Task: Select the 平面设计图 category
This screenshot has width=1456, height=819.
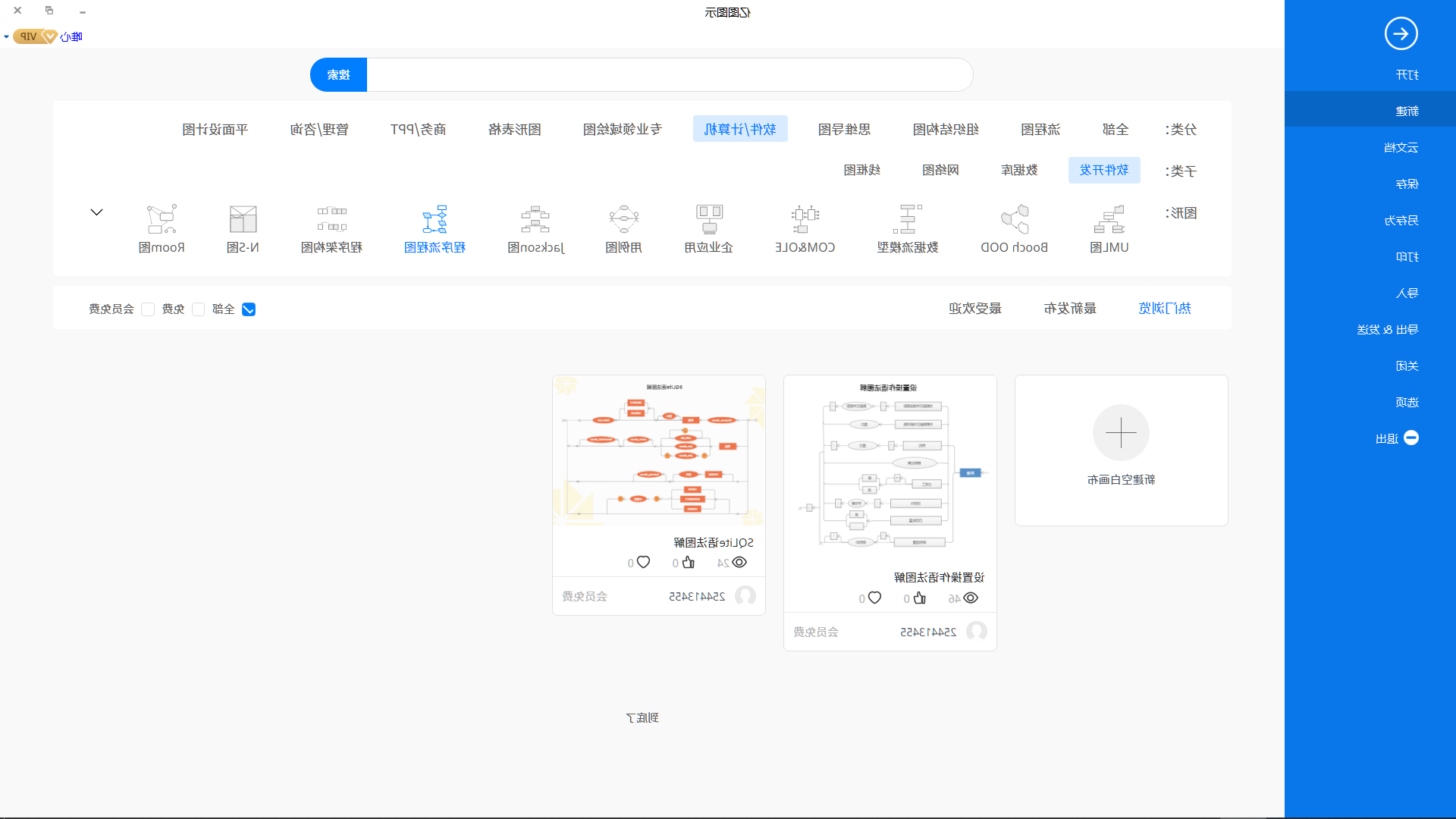Action: [x=215, y=129]
